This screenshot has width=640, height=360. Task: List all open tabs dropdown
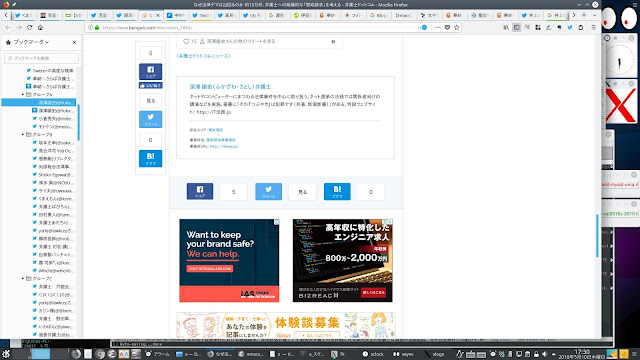tap(594, 15)
